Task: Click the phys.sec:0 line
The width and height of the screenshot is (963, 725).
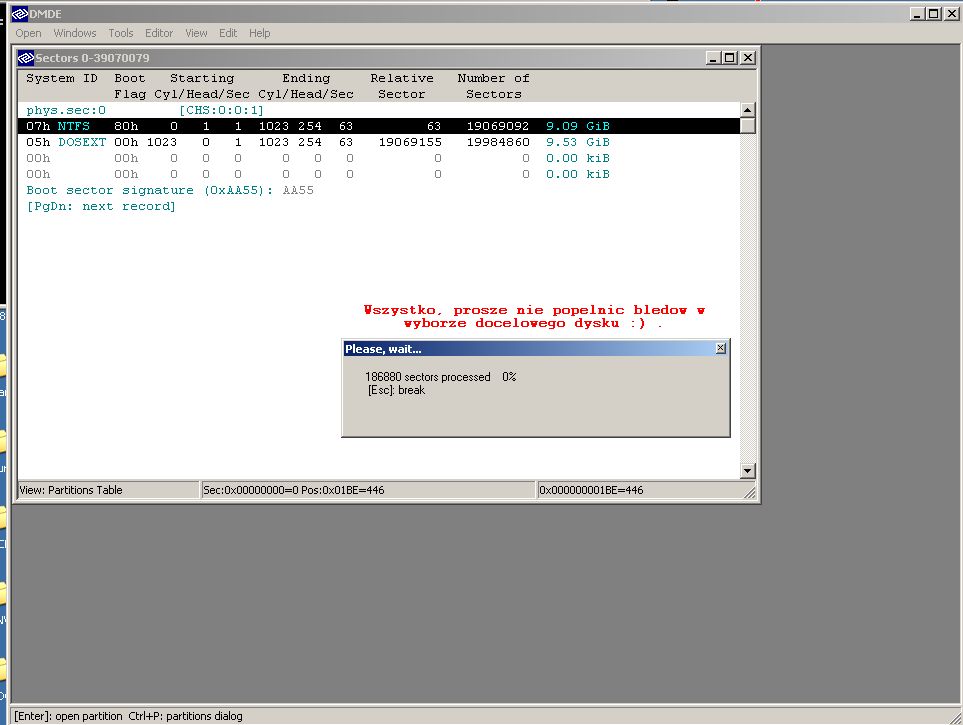Action: coord(66,110)
